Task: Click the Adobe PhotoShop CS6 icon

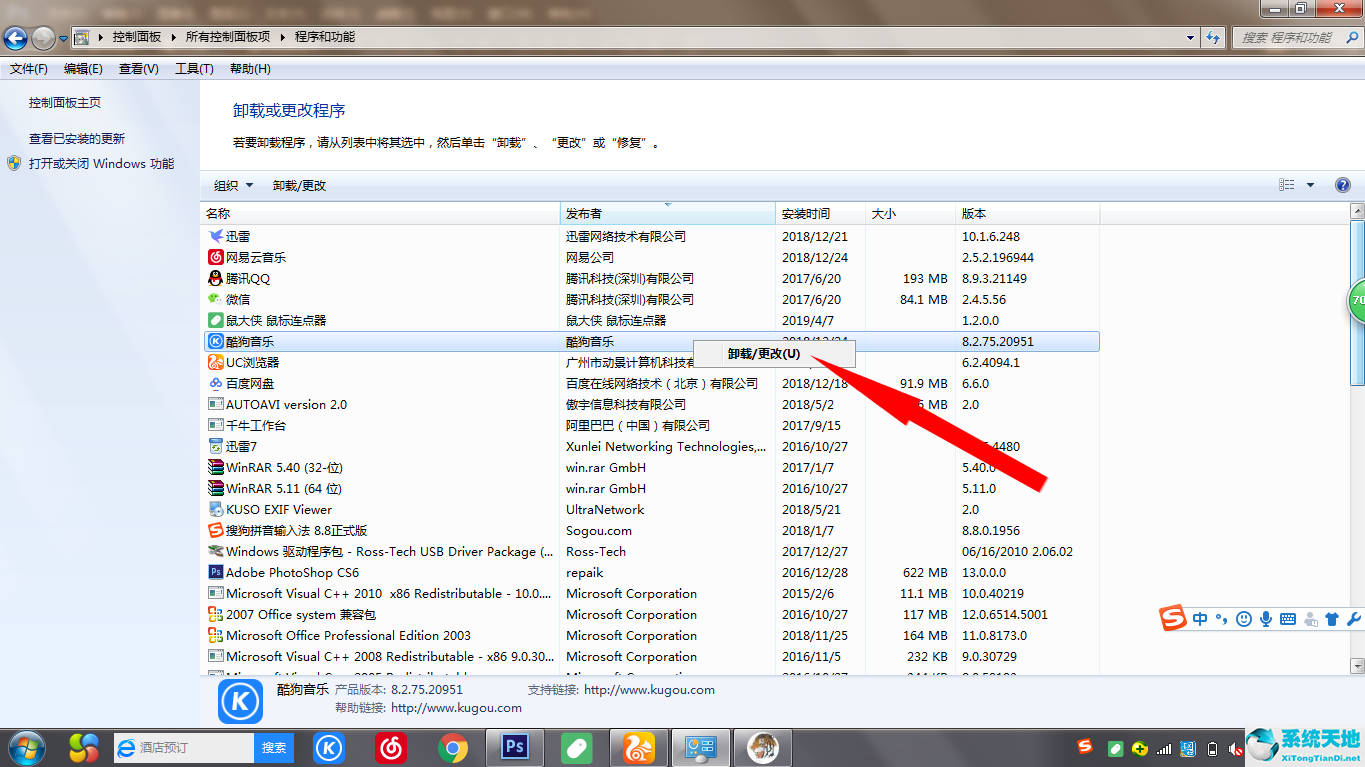Action: [215, 572]
